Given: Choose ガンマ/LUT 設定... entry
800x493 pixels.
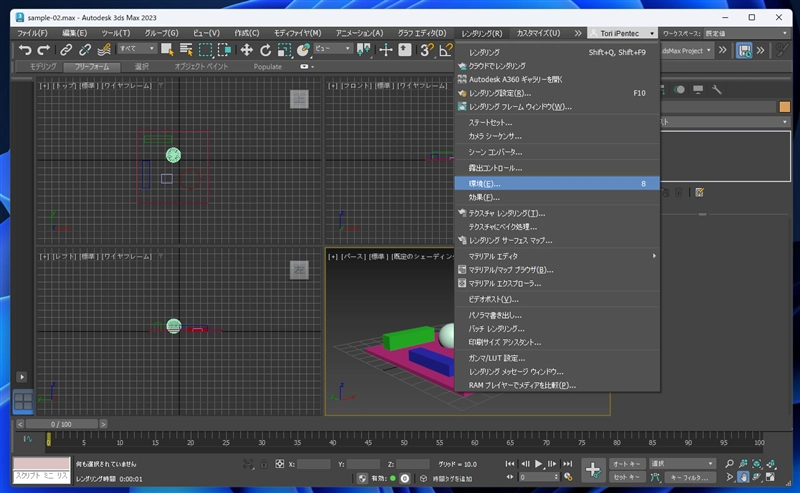Looking at the screenshot, I should (557, 358).
